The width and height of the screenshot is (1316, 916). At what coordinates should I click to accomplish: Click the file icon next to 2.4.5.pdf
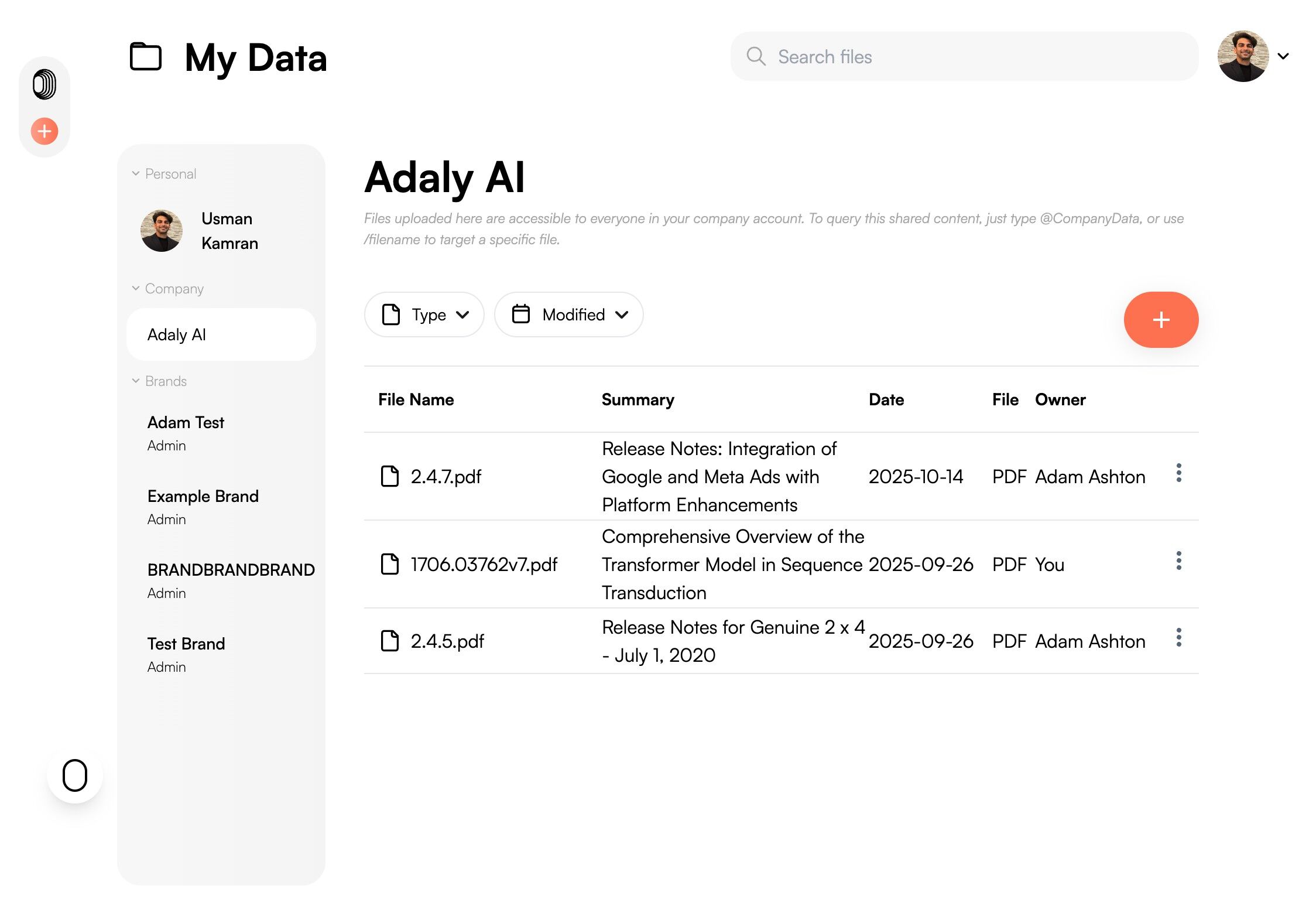pos(390,641)
